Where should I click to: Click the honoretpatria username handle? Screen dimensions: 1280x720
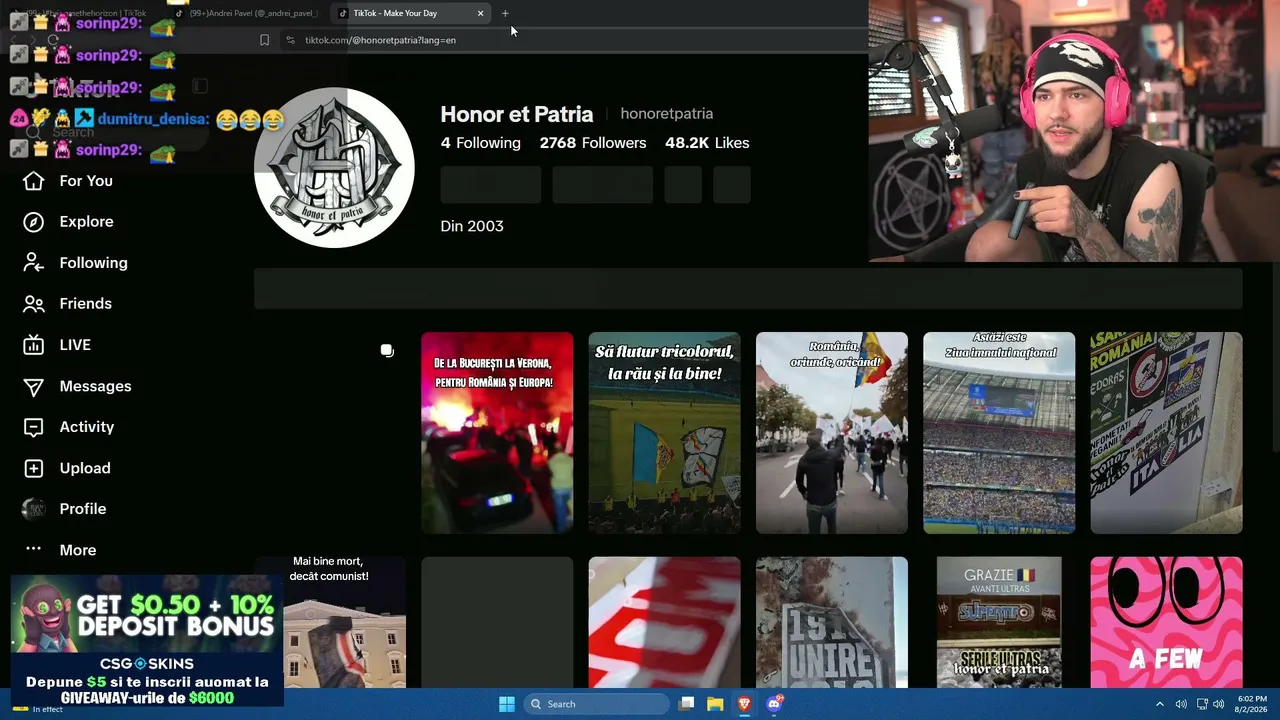(x=667, y=114)
